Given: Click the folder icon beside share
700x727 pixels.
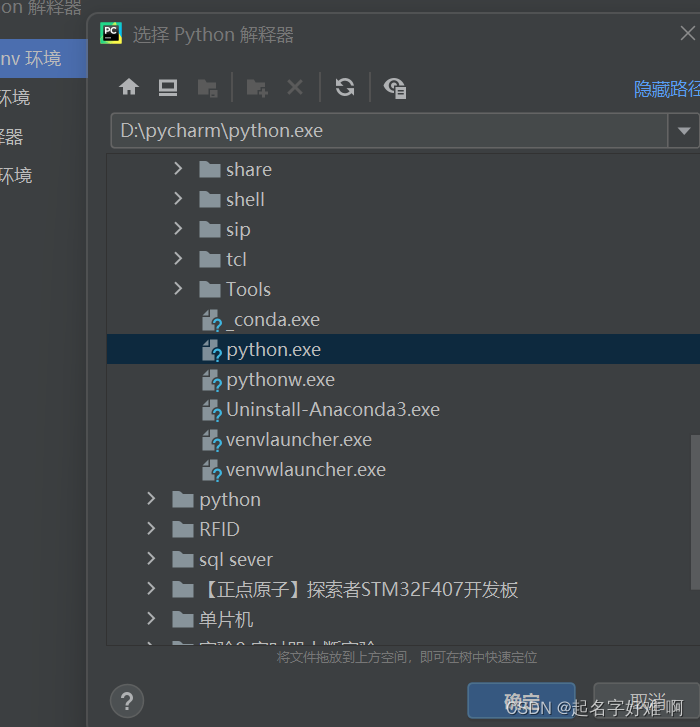Looking at the screenshot, I should click(x=210, y=170).
